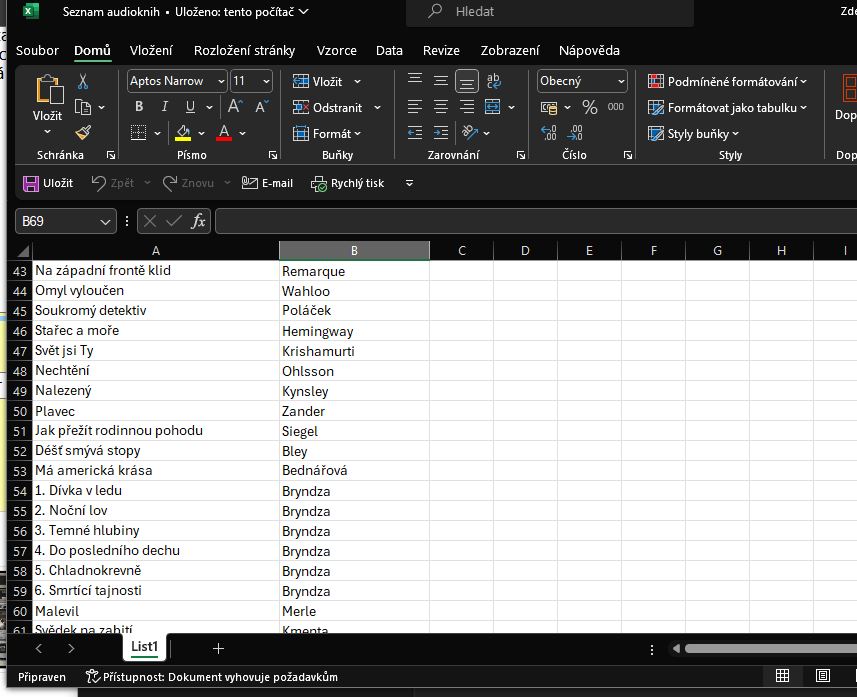
Task: Apply percent style
Action: coord(590,107)
